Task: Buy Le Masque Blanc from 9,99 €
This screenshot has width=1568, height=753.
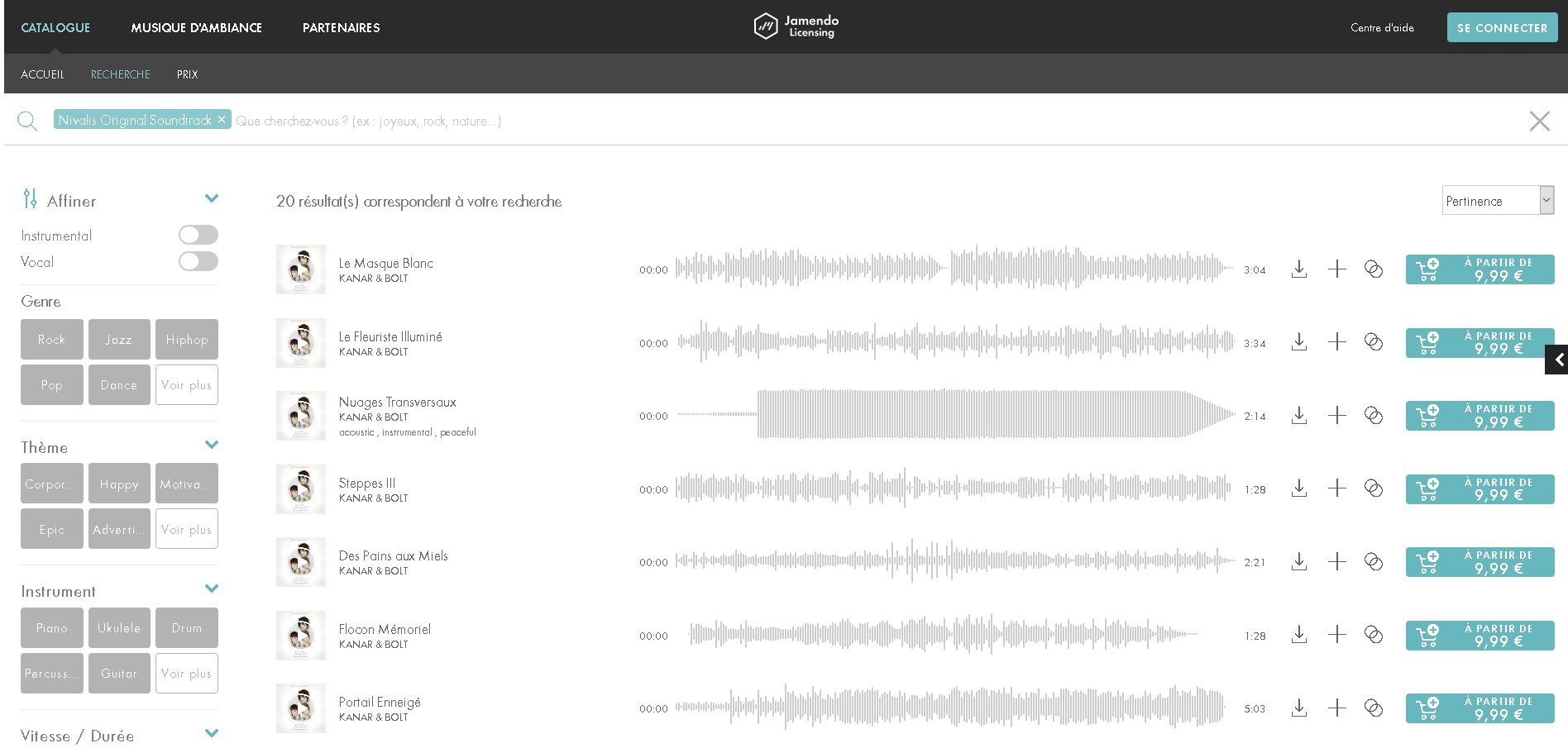Action: click(x=1480, y=269)
